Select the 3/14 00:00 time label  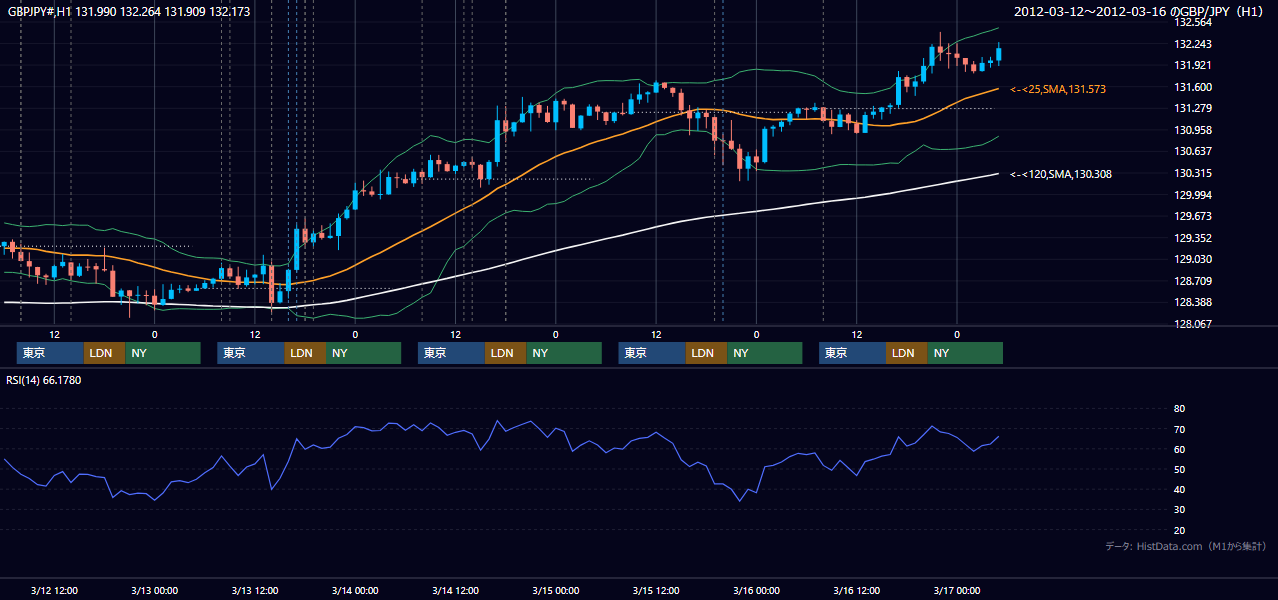[x=355, y=590]
